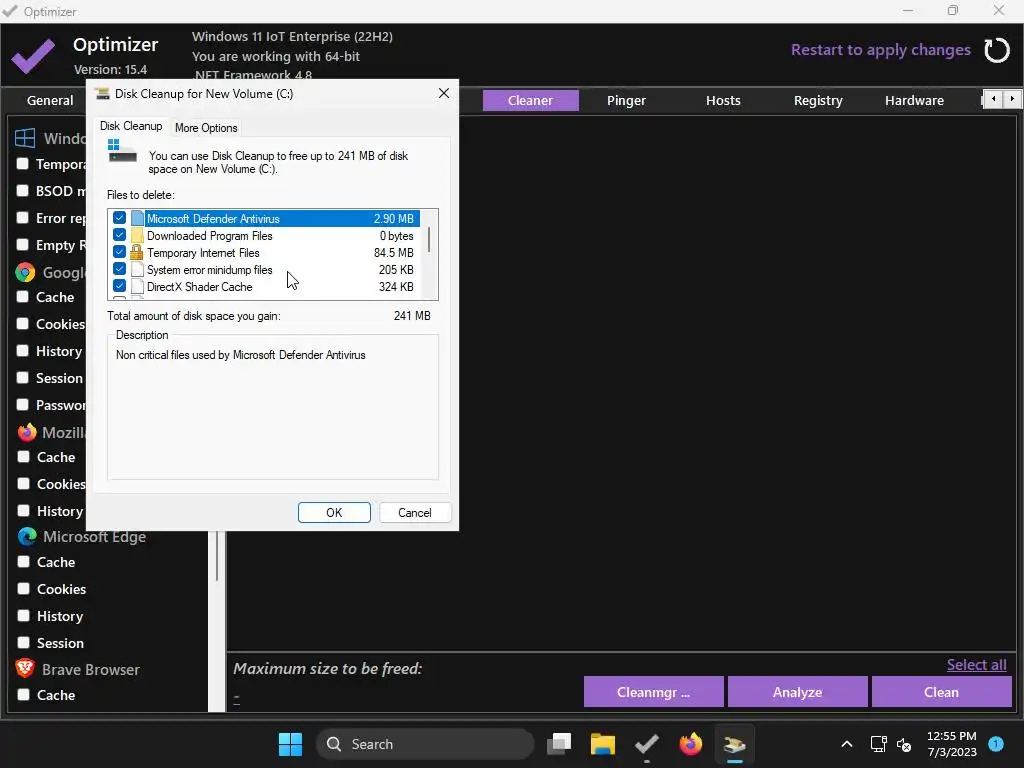Tick the Empty Recycle Bin checkbox
The image size is (1024, 768).
click(22, 245)
